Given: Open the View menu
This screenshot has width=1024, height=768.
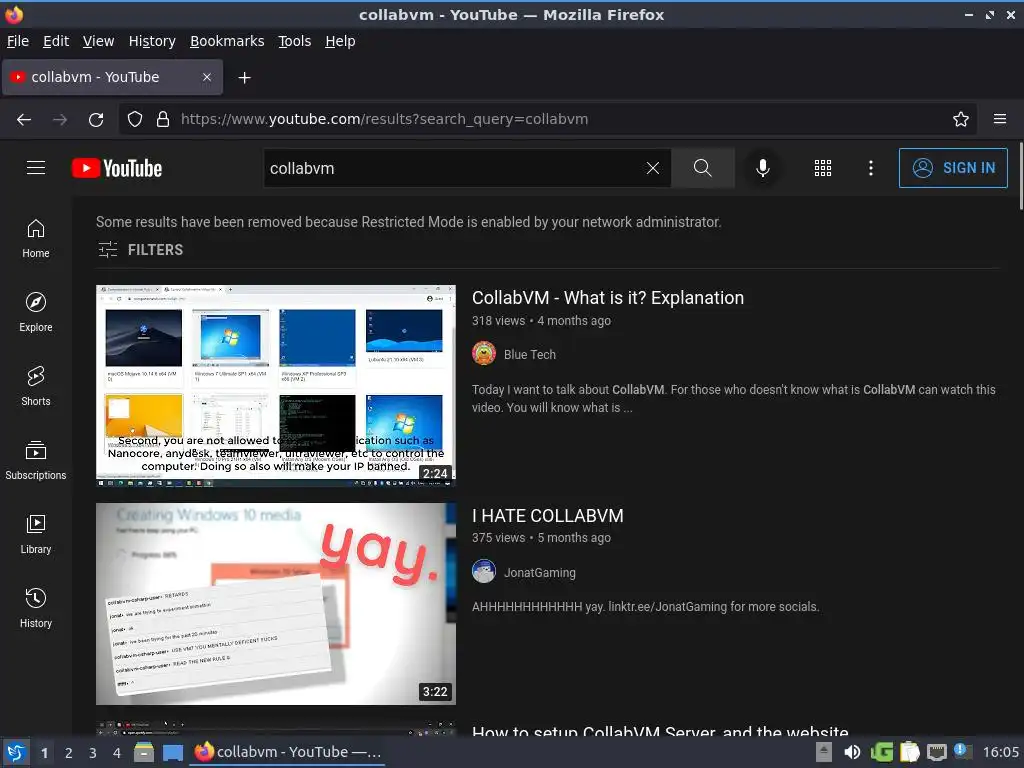Looking at the screenshot, I should point(98,41).
